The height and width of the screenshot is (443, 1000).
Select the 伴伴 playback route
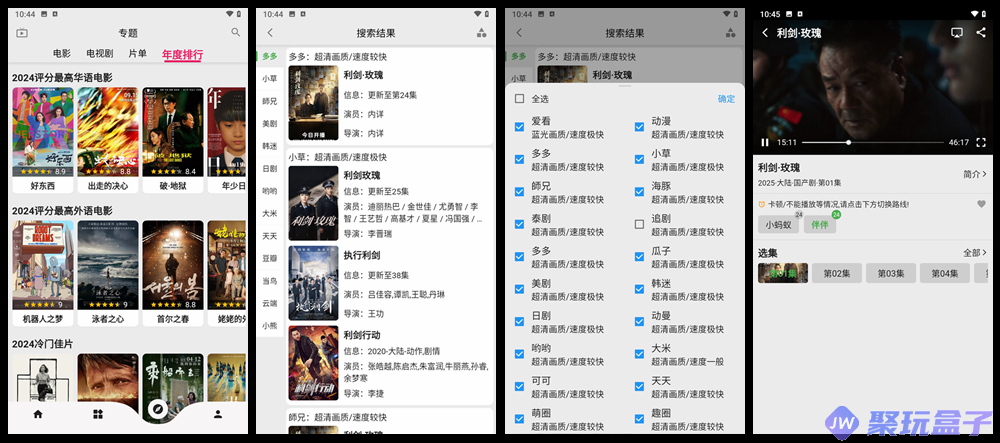820,224
